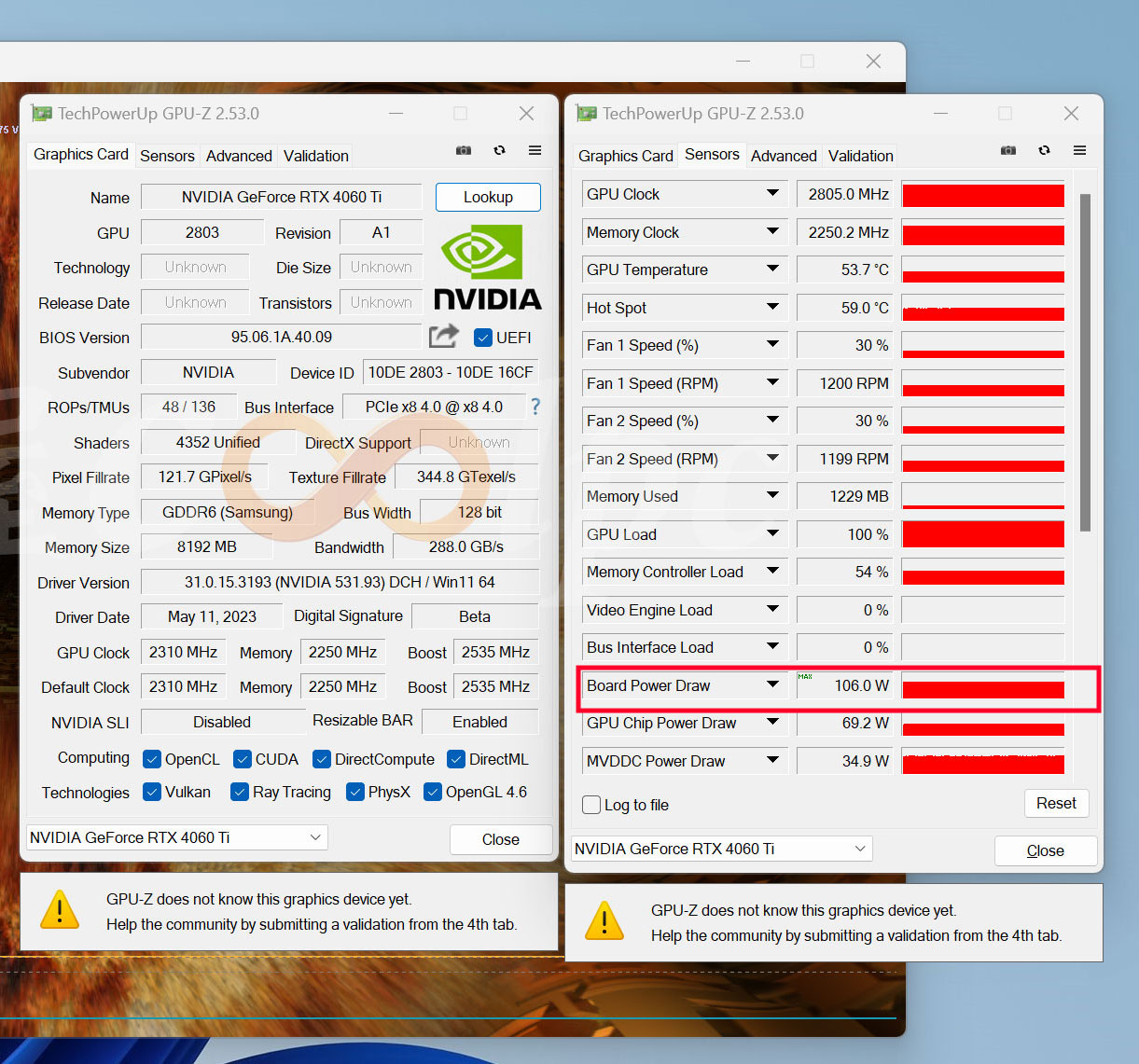Click the GPU Chip Power Draw value 69.2 W
This screenshot has width=1139, height=1064.
(845, 723)
